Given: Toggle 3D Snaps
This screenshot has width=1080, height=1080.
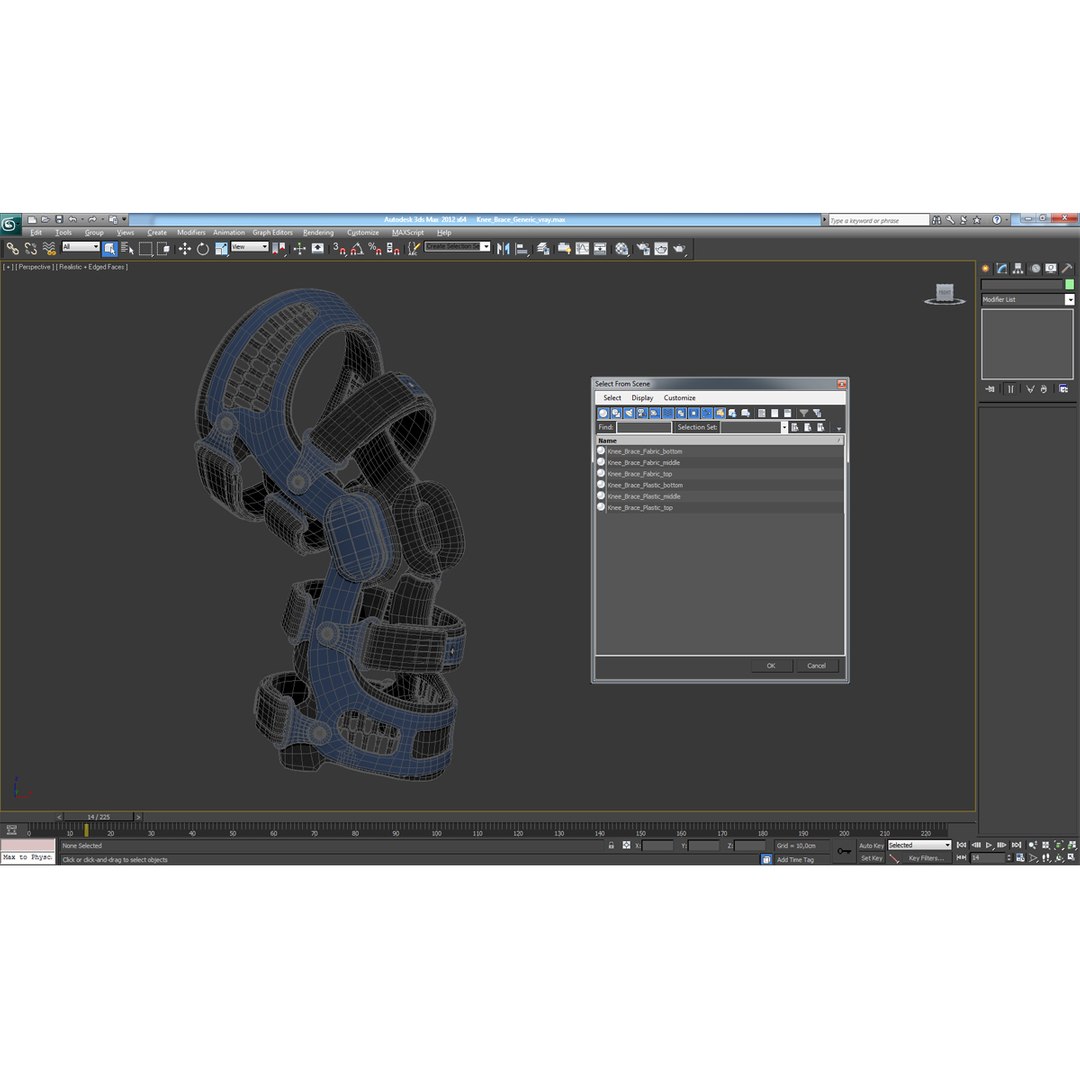Looking at the screenshot, I should coord(339,249).
